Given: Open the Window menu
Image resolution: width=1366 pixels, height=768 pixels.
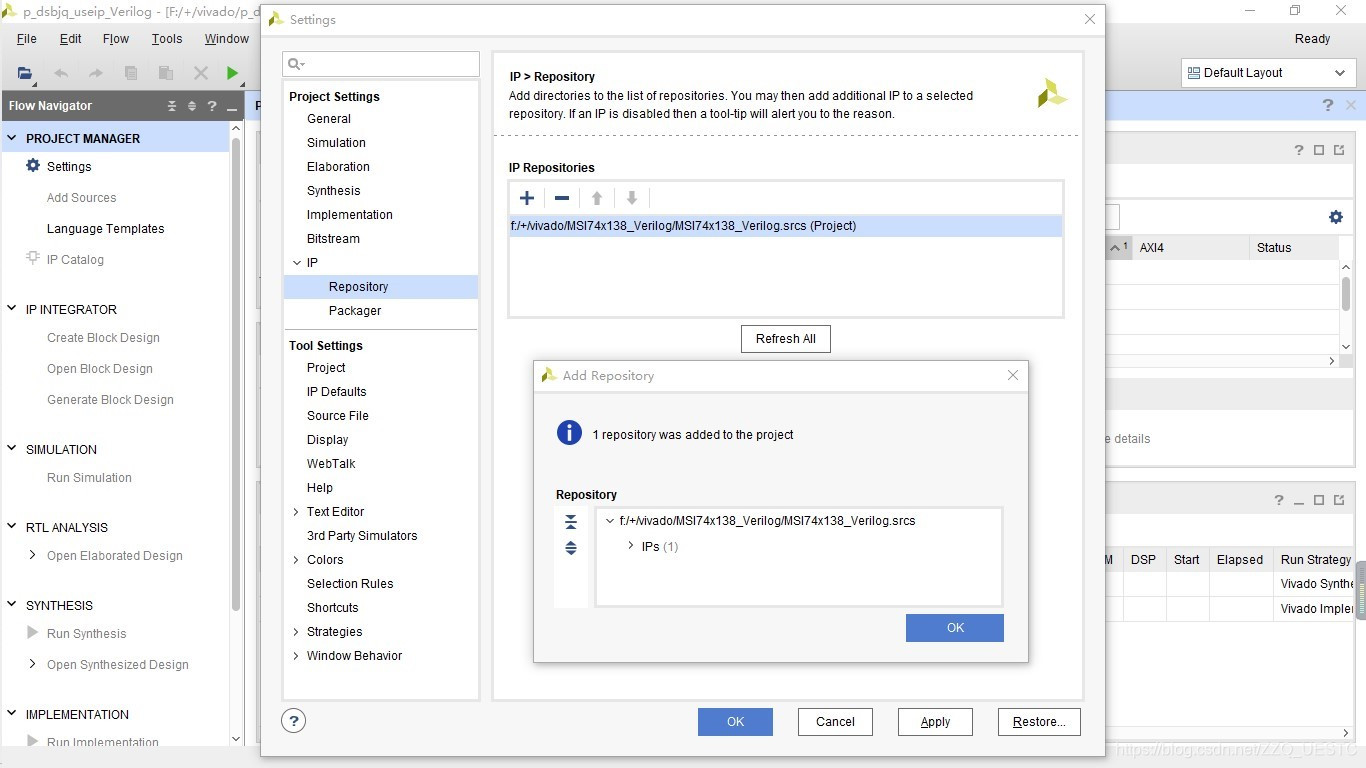Looking at the screenshot, I should [x=227, y=39].
